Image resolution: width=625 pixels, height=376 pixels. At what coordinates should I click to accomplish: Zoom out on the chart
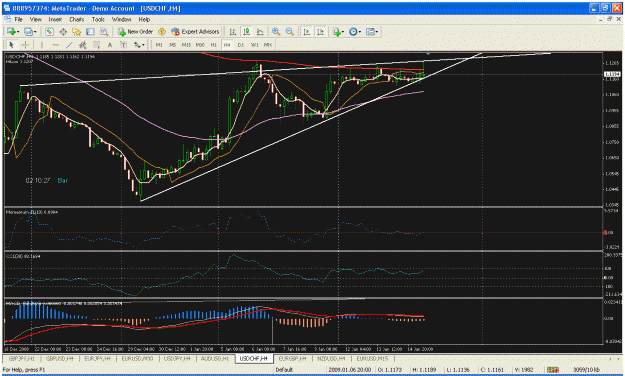click(x=290, y=31)
